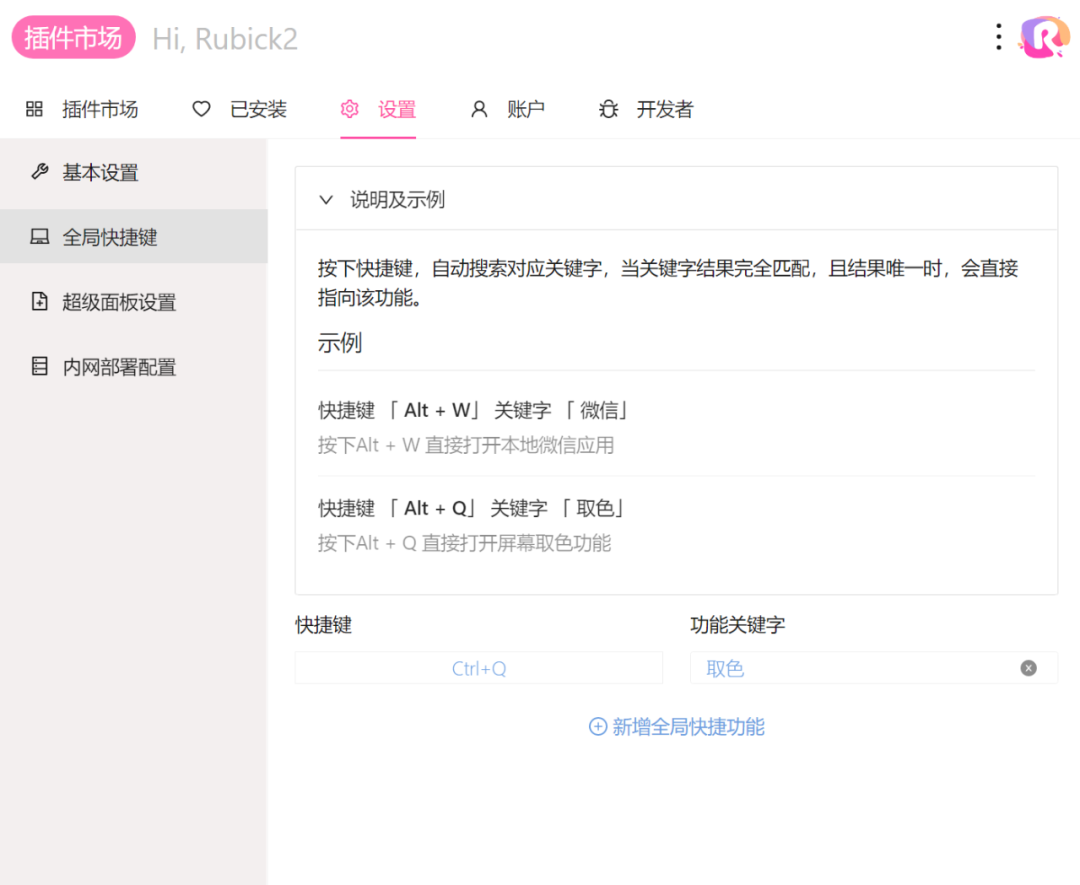Click the pink 插件市场 badge
The image size is (1080, 885).
point(73,36)
